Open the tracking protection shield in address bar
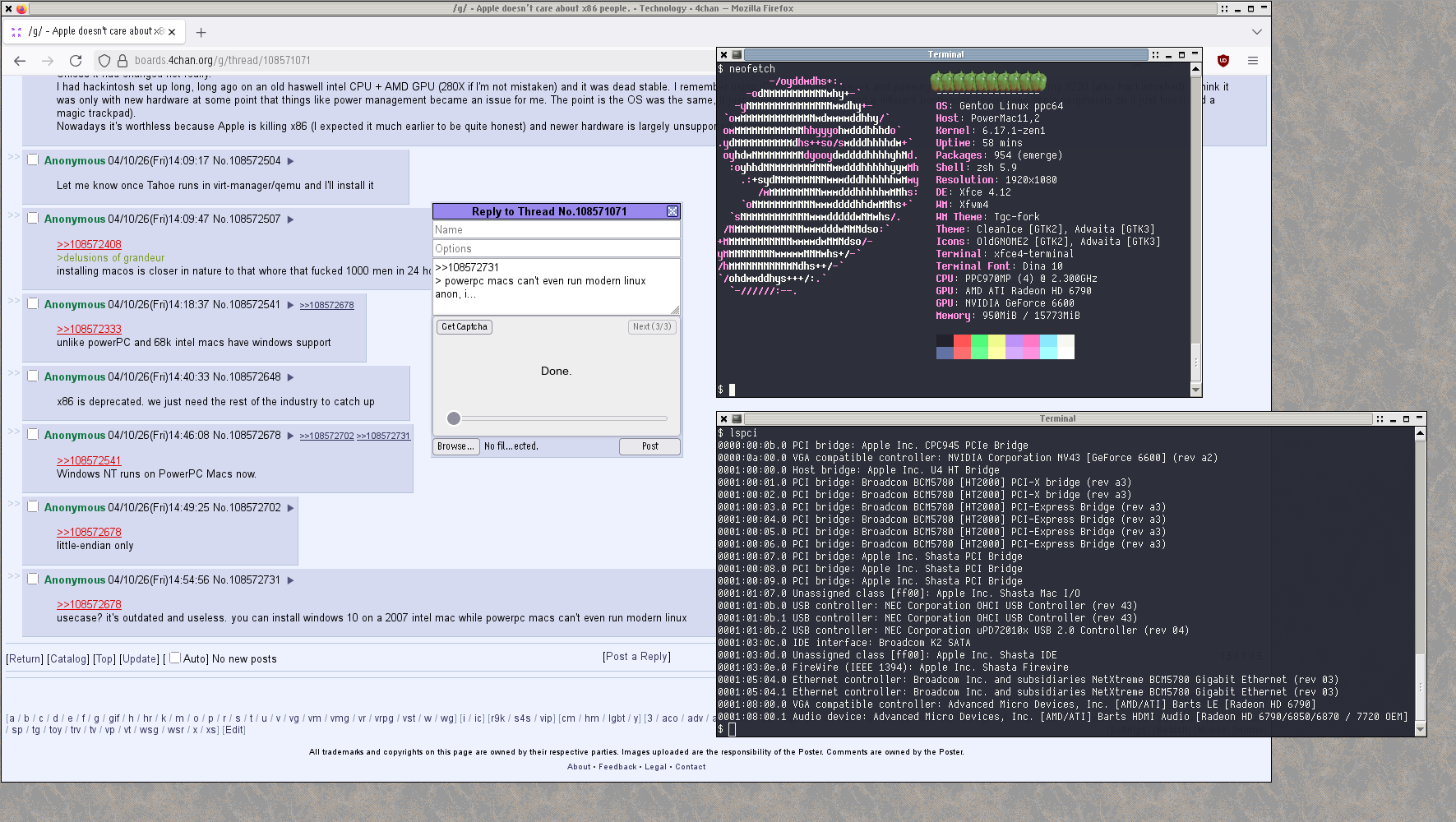Viewport: 1456px width, 822px height. point(104,61)
